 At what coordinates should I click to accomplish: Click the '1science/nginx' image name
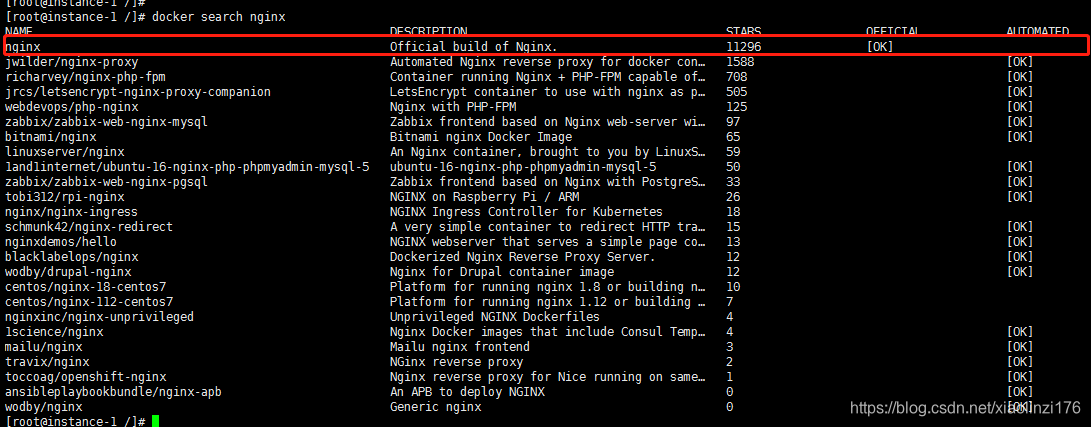click(54, 332)
